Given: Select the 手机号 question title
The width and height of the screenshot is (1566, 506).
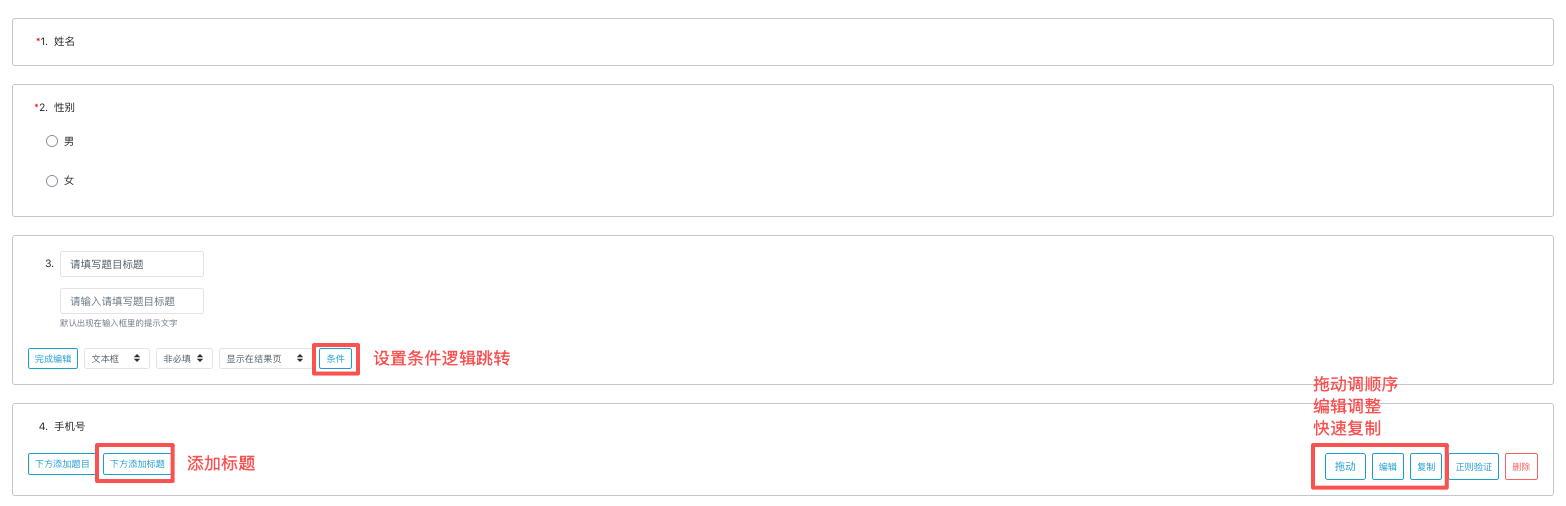Looking at the screenshot, I should (x=69, y=426).
